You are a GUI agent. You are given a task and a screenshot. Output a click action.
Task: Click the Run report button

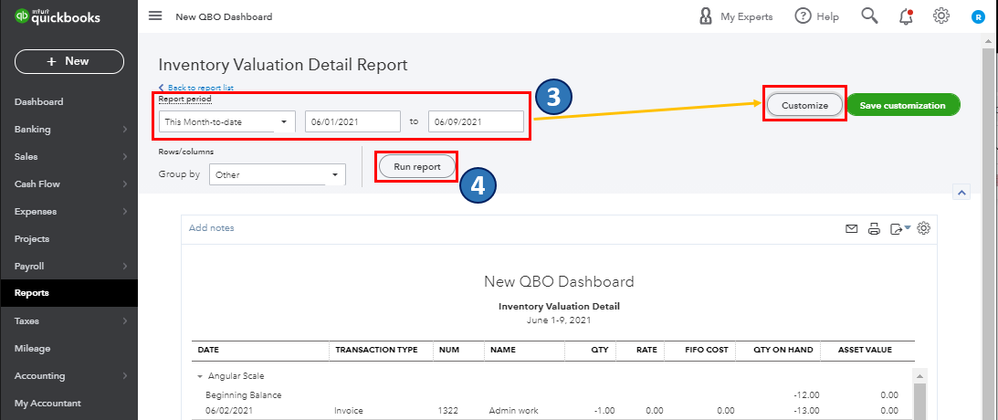[x=417, y=167]
